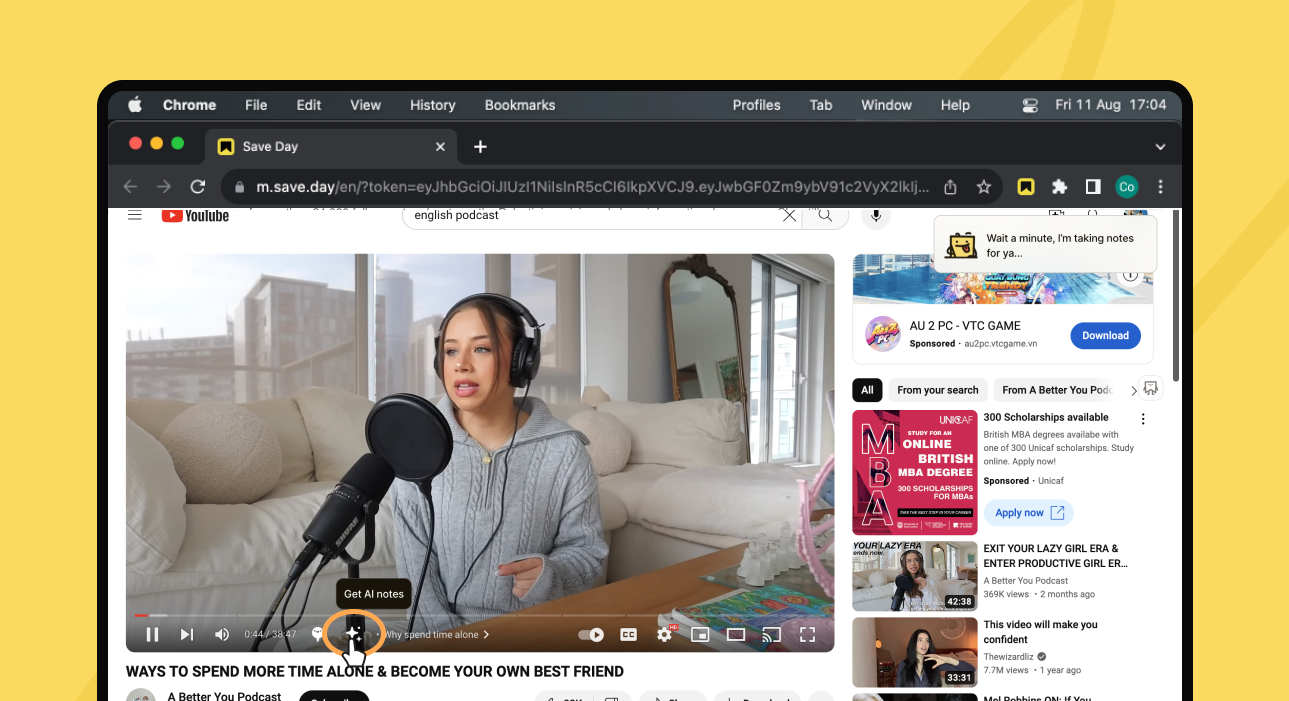
Task: Close the Save Day tab
Action: click(440, 146)
